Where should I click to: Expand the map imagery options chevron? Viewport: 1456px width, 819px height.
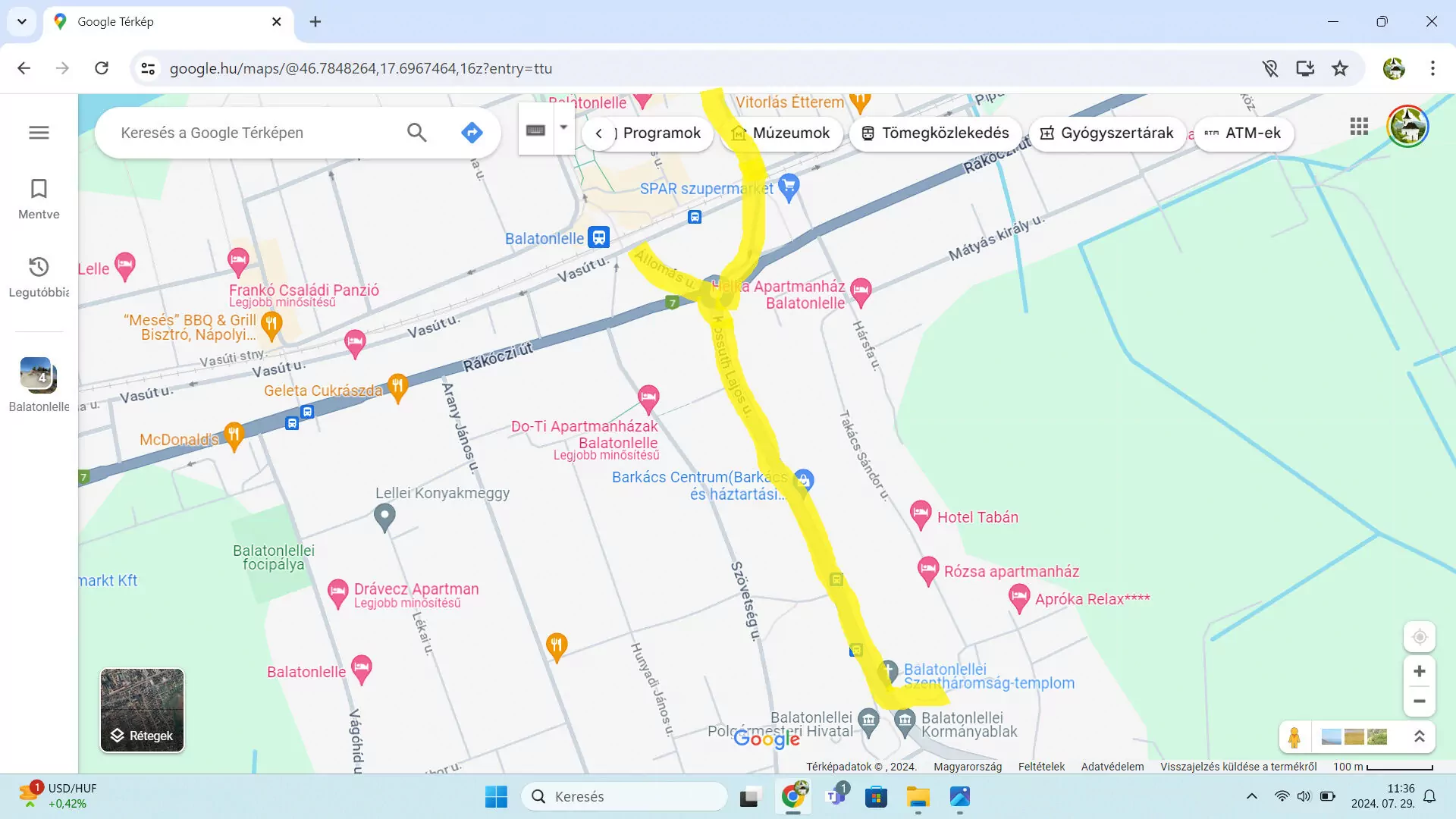1419,736
